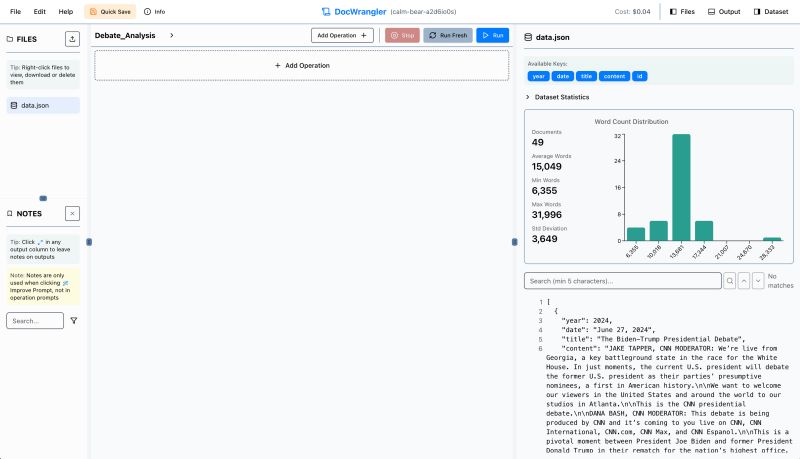Open the File menu
800x459 pixels.
pyautogui.click(x=15, y=11)
